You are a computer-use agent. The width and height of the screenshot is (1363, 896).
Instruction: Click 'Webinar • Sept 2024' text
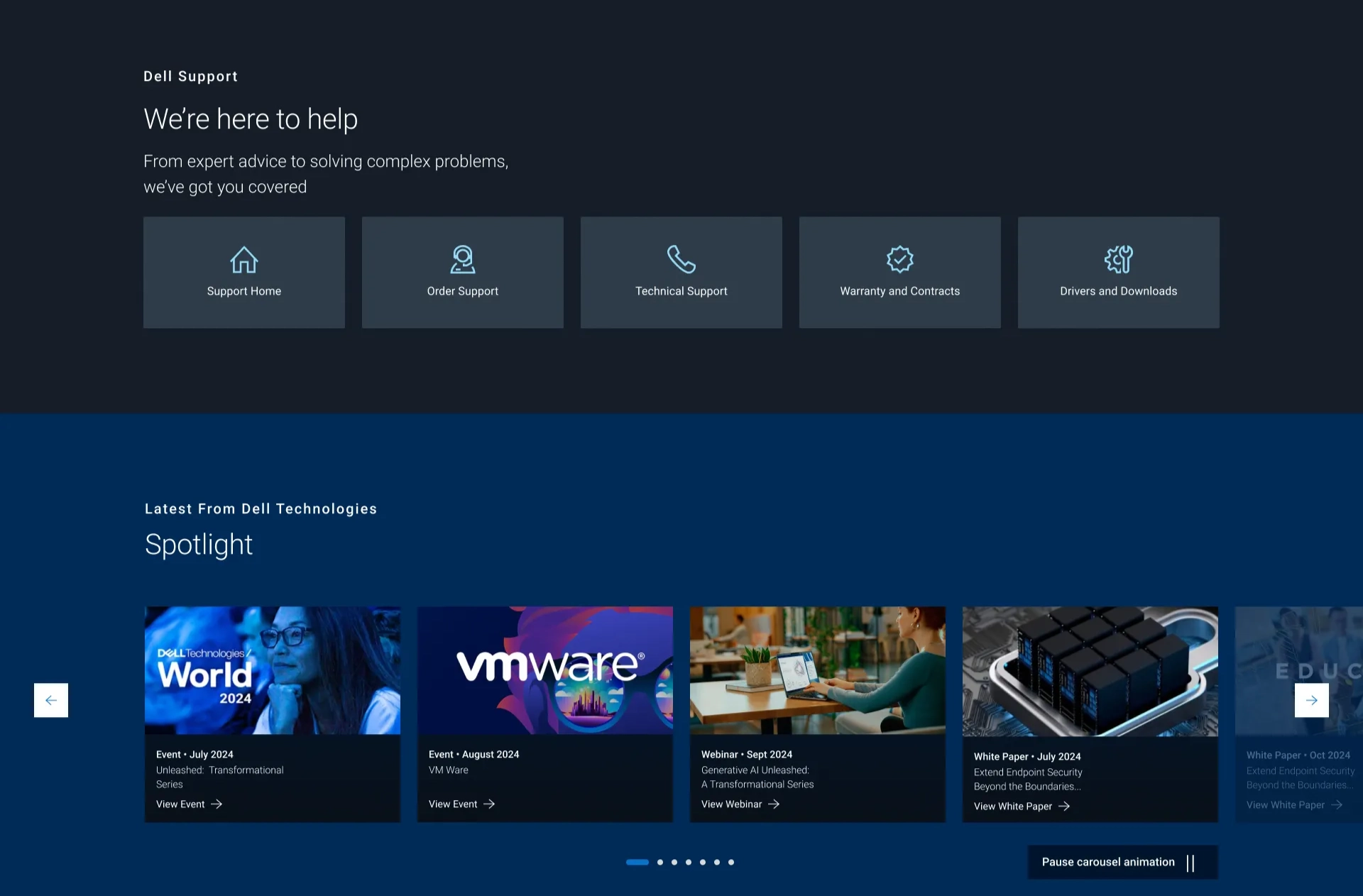tap(747, 755)
